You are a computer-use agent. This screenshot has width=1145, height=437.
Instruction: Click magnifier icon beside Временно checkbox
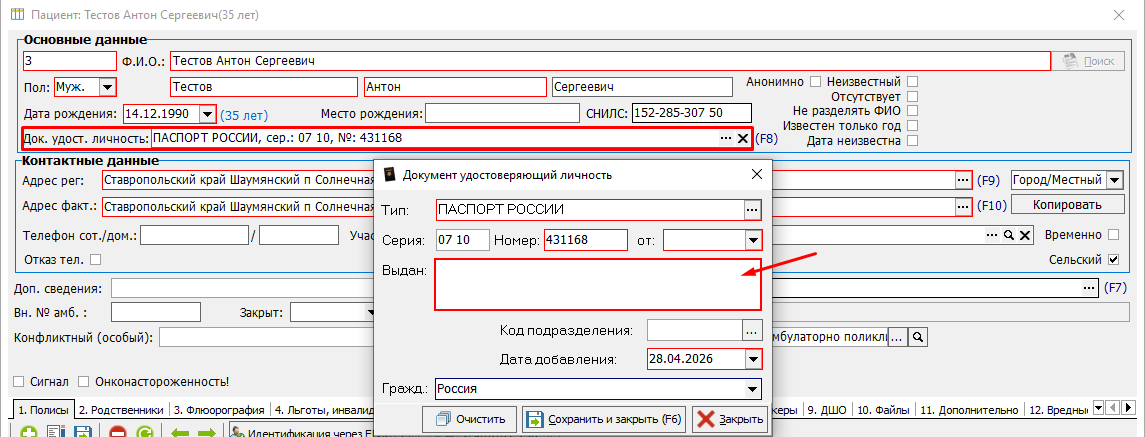click(1008, 235)
